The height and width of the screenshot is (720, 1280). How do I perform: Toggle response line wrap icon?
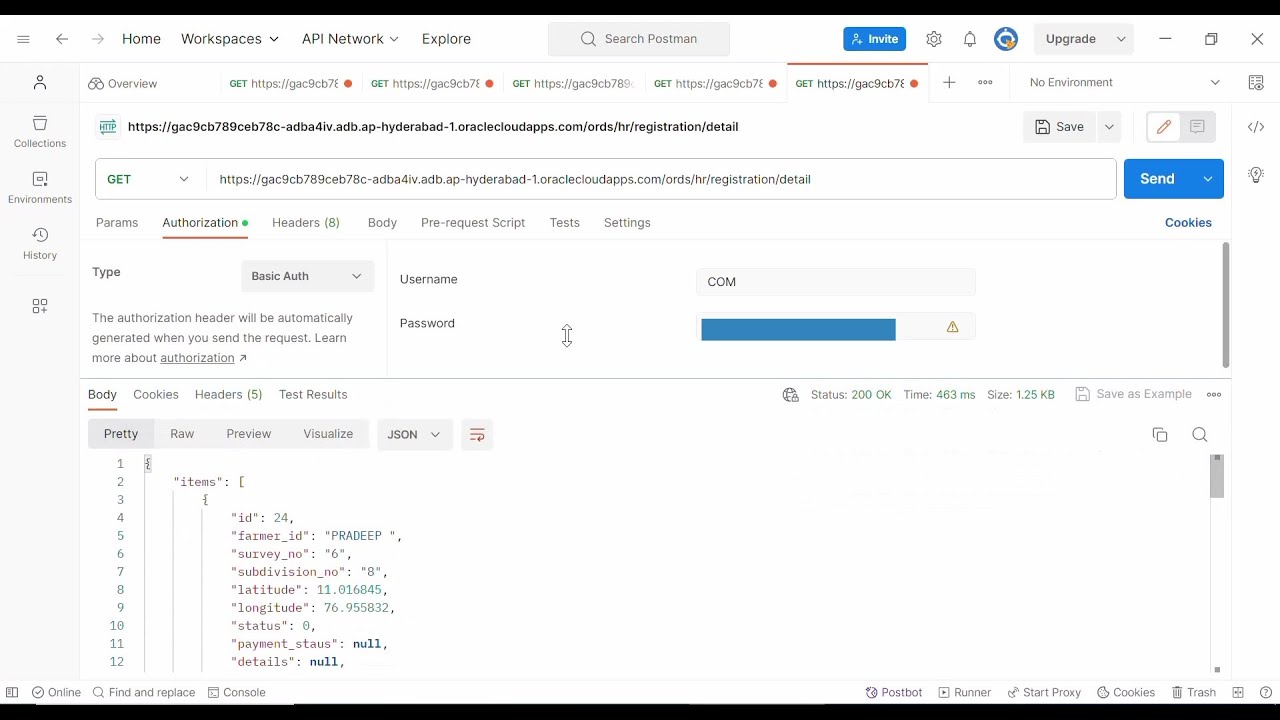point(477,435)
